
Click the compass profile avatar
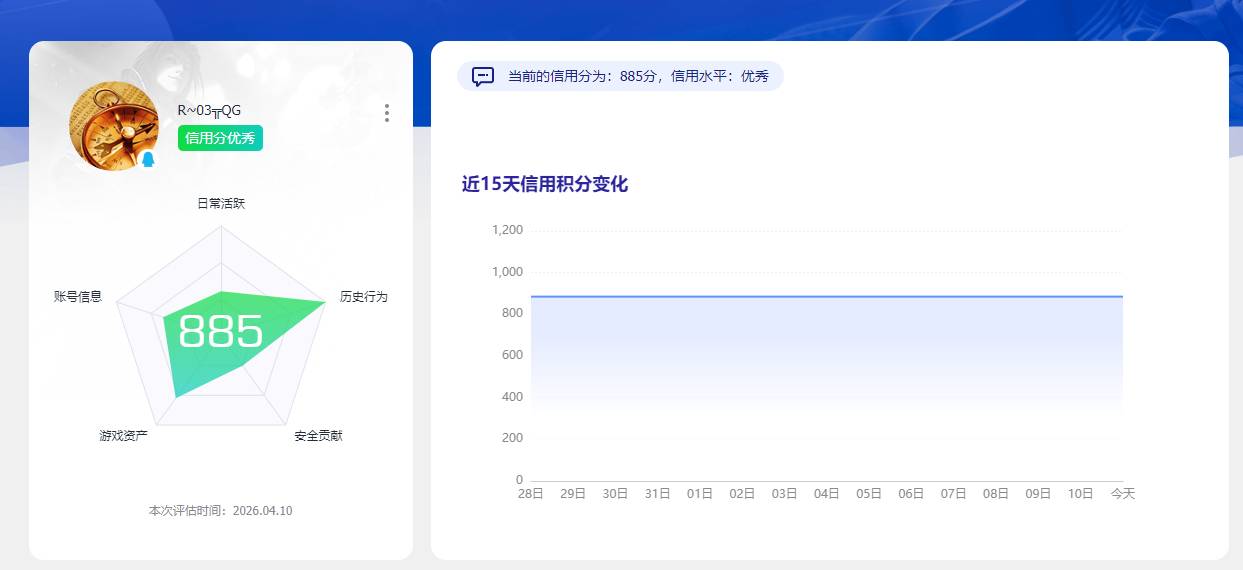(x=114, y=126)
